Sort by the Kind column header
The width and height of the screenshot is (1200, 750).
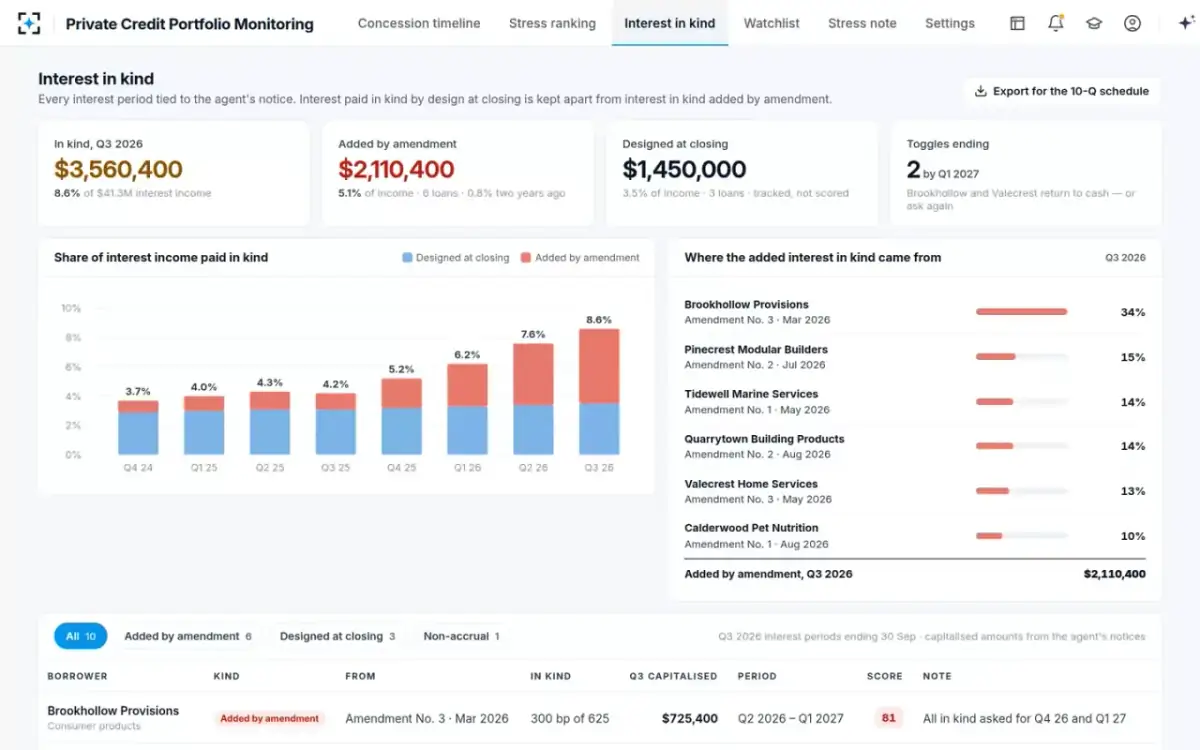click(x=226, y=676)
